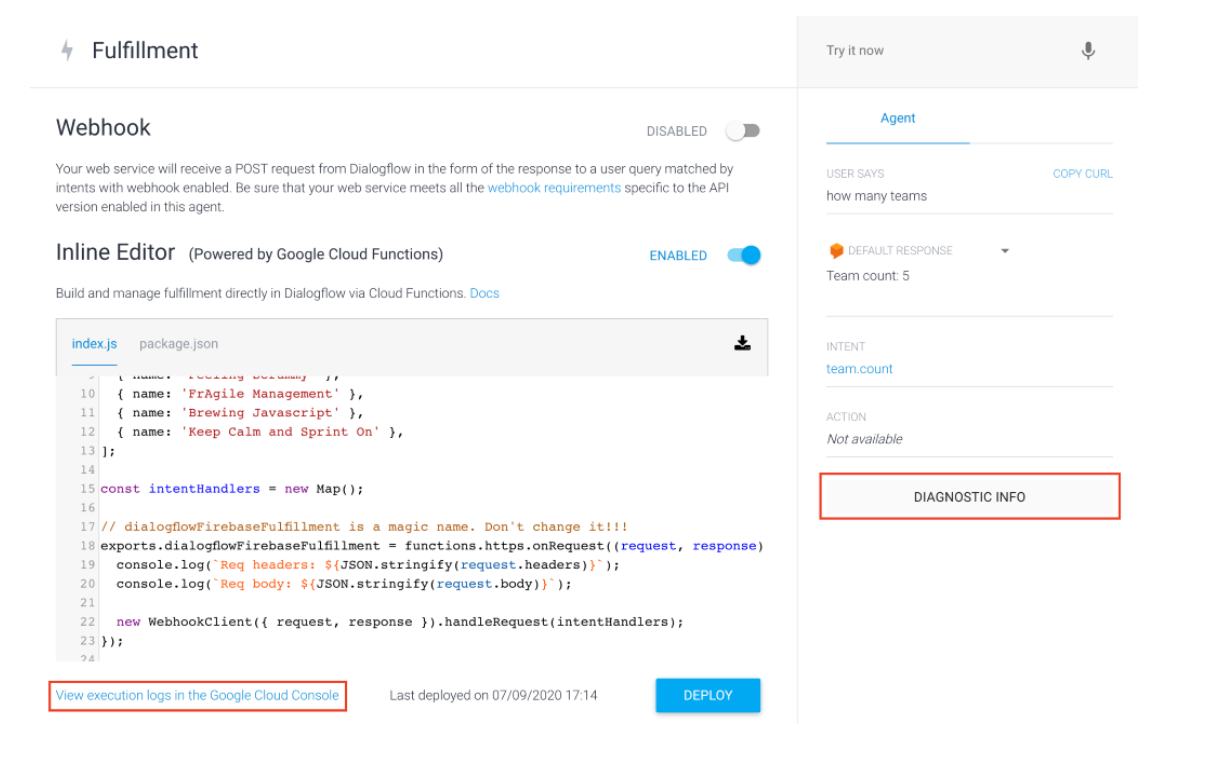Click the download code icon in the editor
The width and height of the screenshot is (1208, 778).
(742, 343)
